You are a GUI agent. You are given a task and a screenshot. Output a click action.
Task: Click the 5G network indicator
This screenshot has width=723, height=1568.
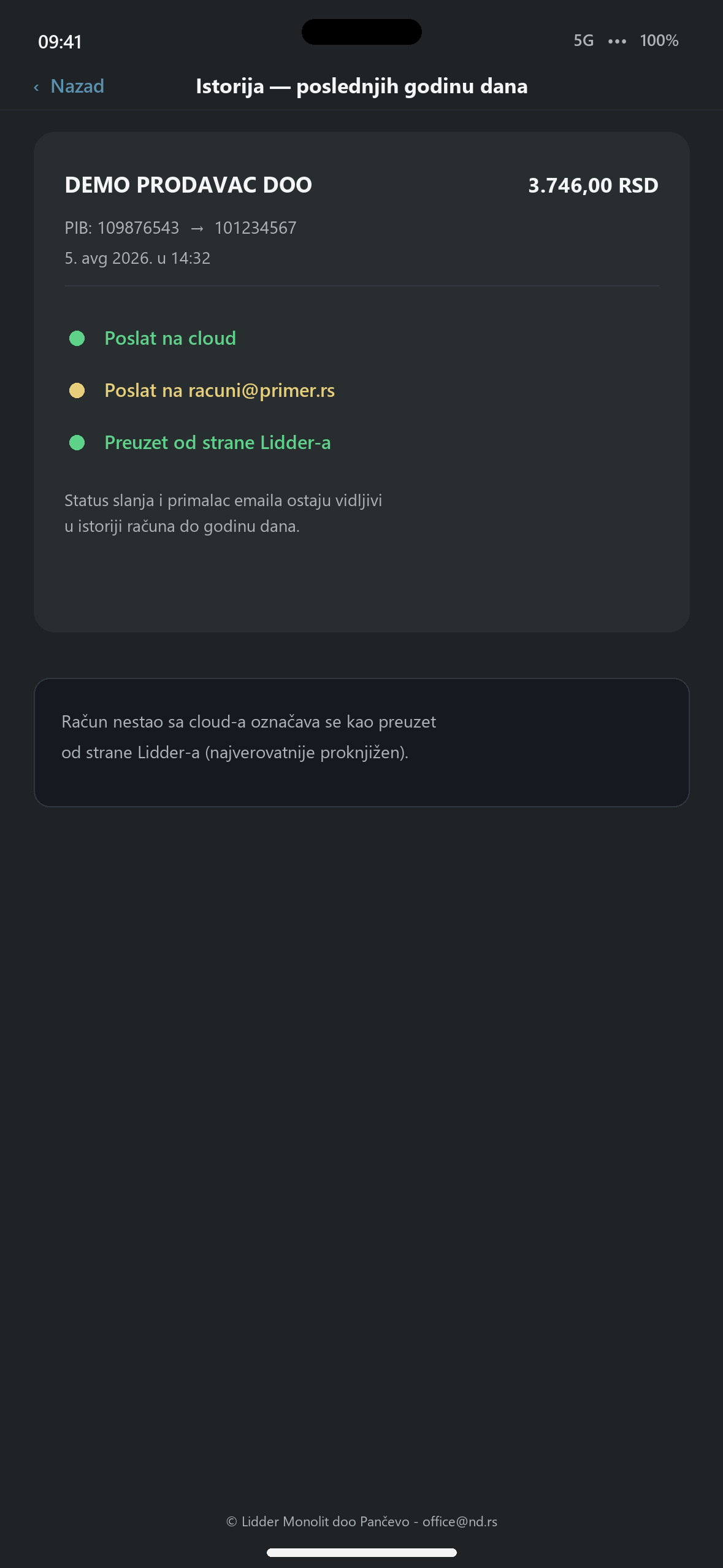[x=583, y=40]
